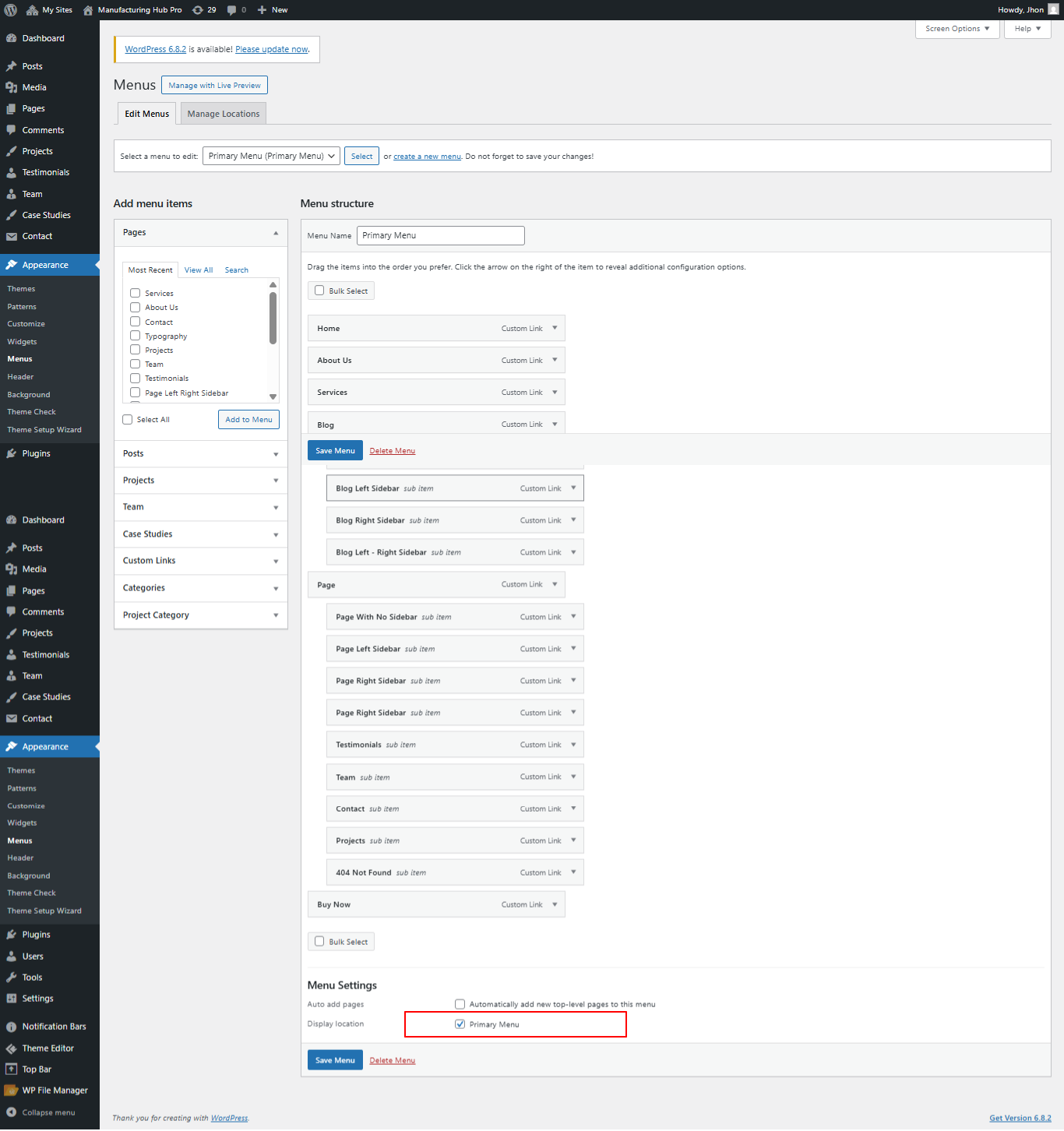Image resolution: width=1064 pixels, height=1131 pixels.
Task: Expand the Blog Left Sidebar item arrow
Action: [573, 488]
